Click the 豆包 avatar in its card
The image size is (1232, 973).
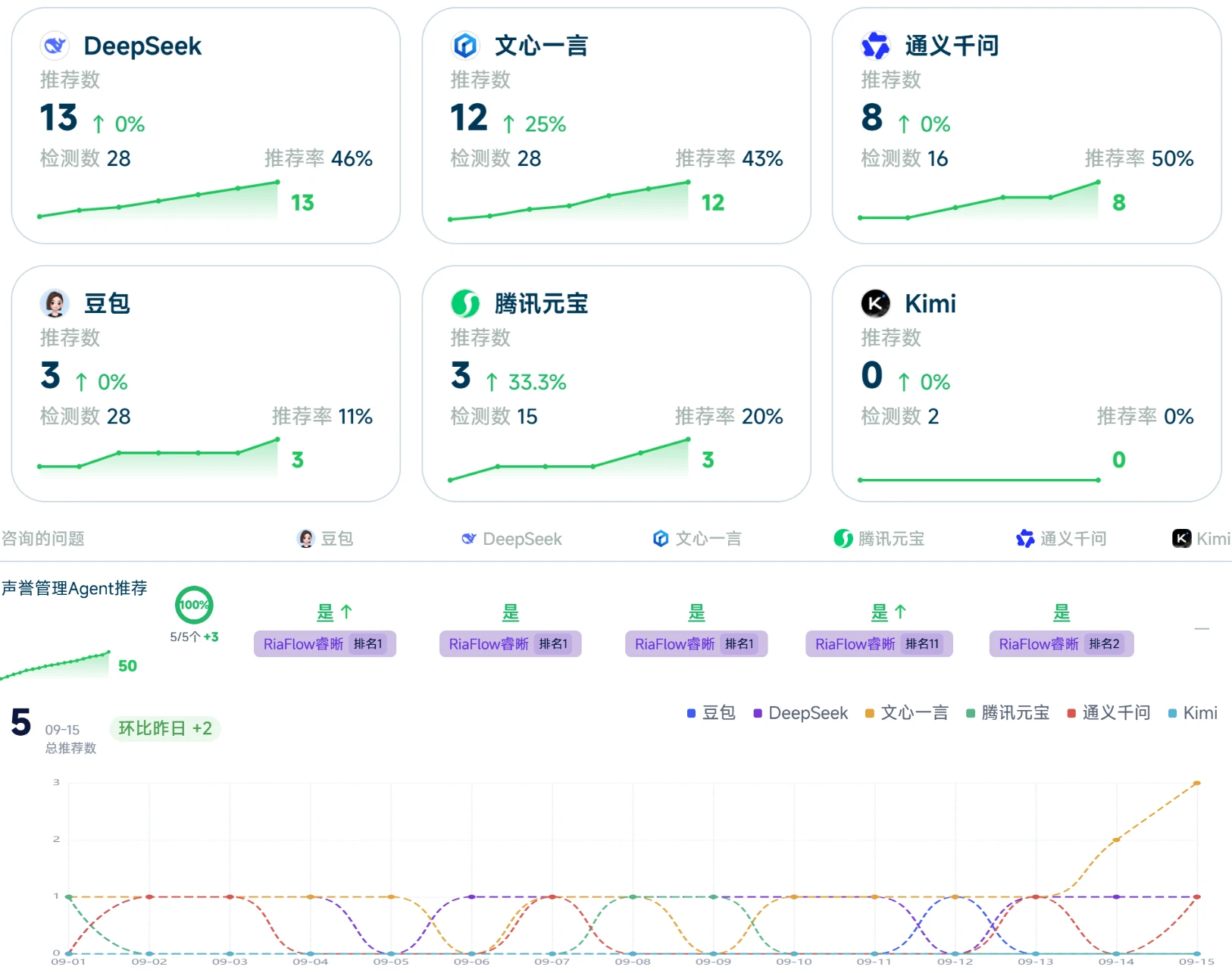point(55,304)
